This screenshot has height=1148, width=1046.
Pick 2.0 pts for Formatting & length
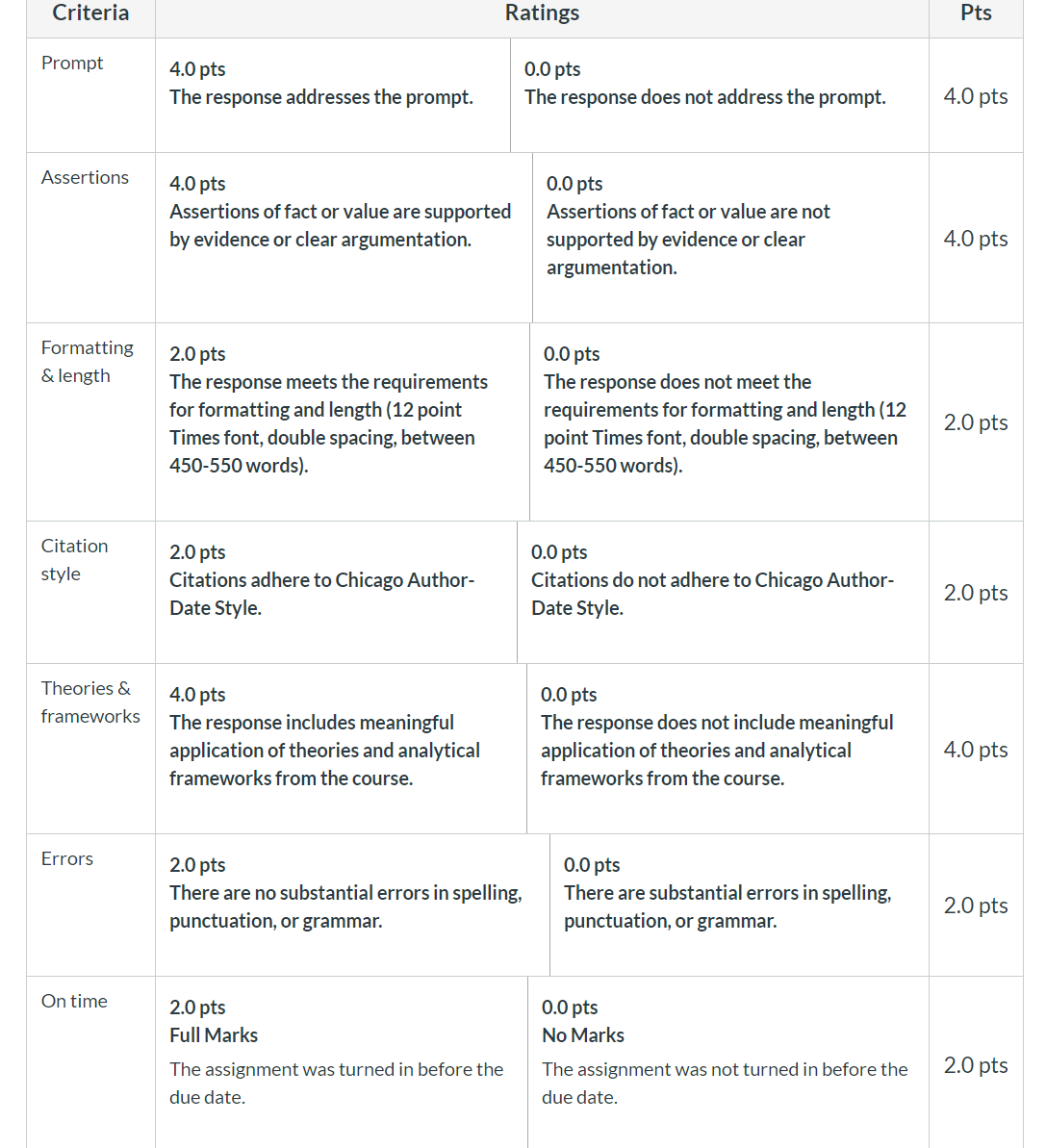click(x=342, y=422)
